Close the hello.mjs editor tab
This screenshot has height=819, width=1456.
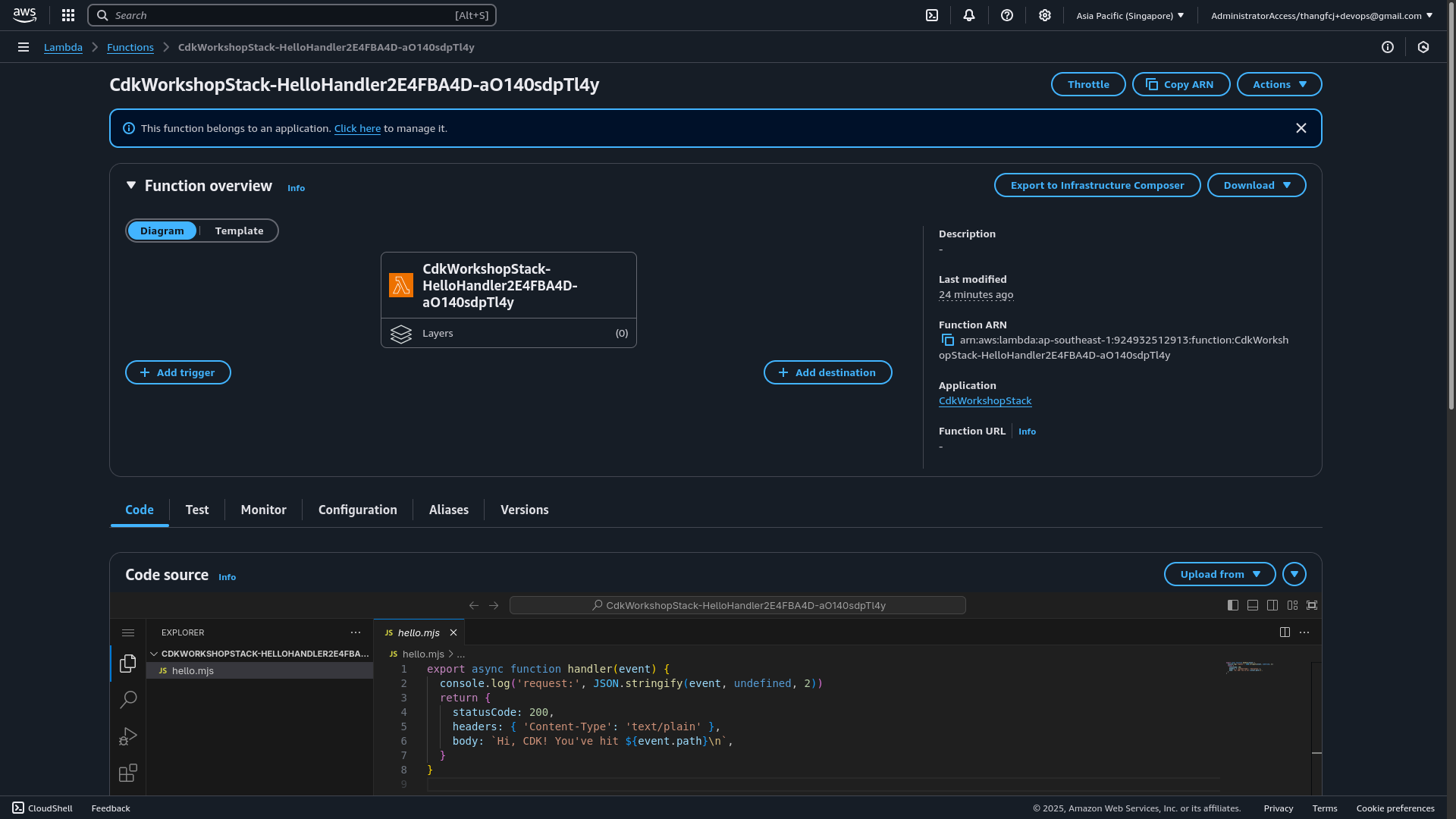pyautogui.click(x=453, y=632)
